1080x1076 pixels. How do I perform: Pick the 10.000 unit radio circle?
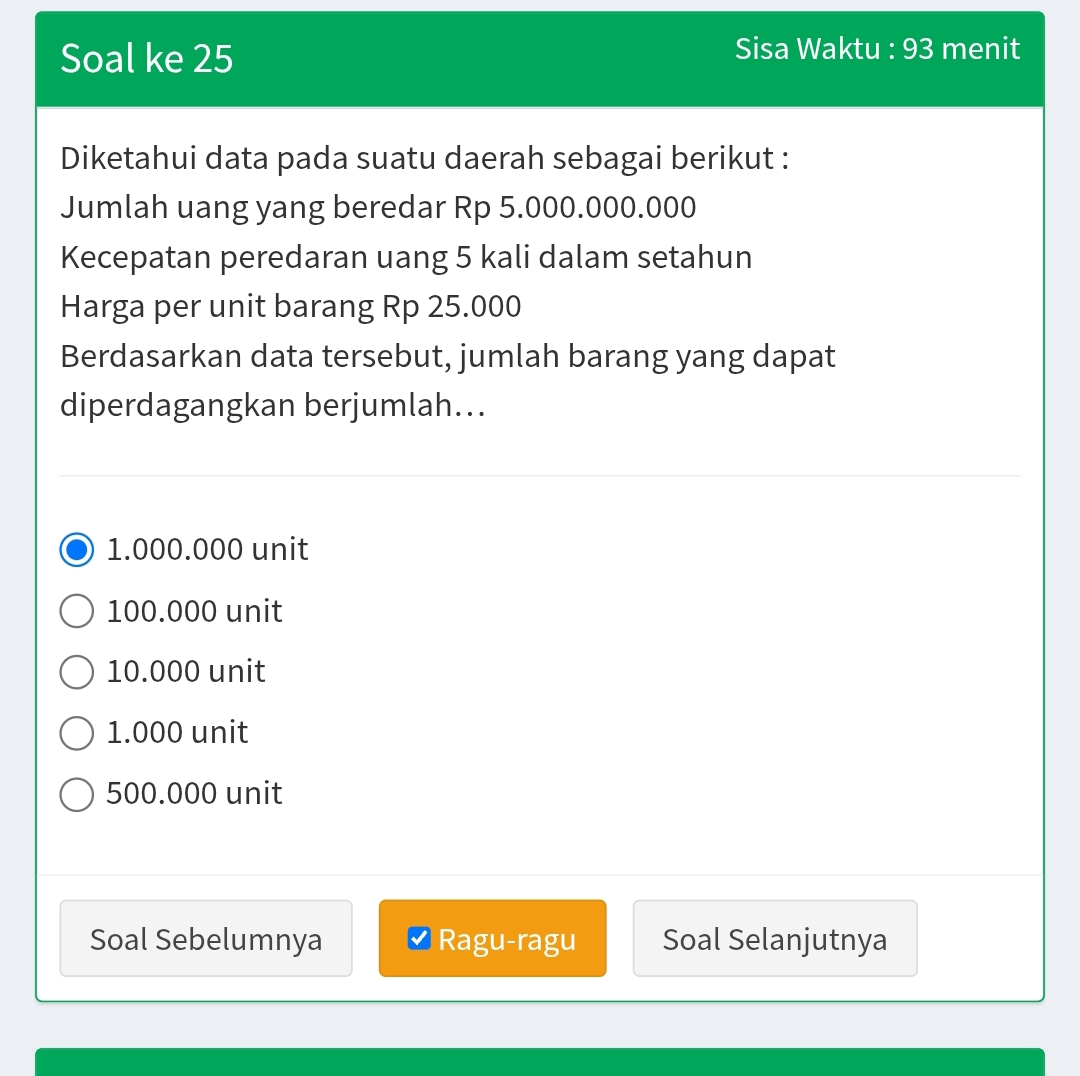point(77,672)
